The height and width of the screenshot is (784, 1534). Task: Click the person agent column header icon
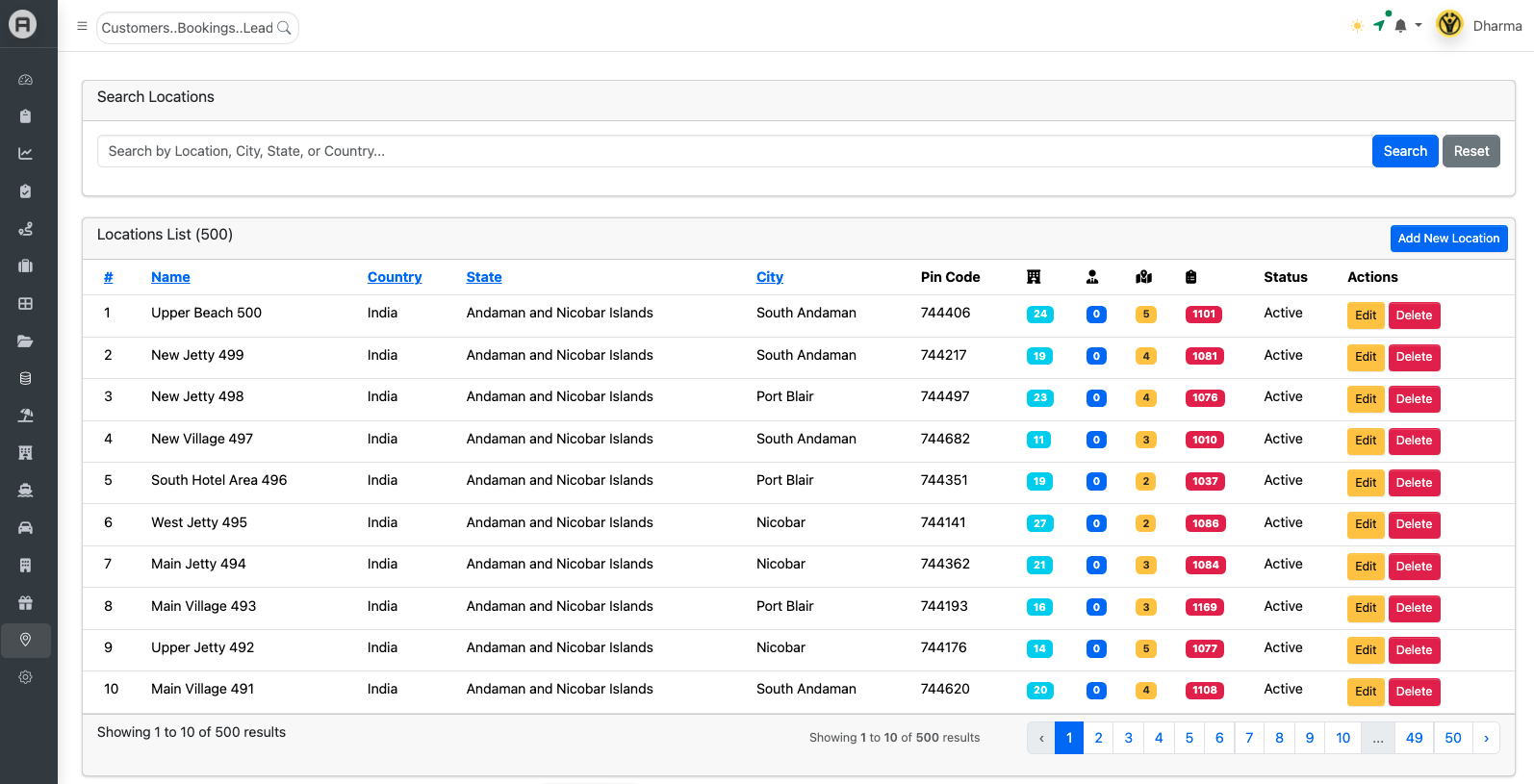[x=1092, y=277]
